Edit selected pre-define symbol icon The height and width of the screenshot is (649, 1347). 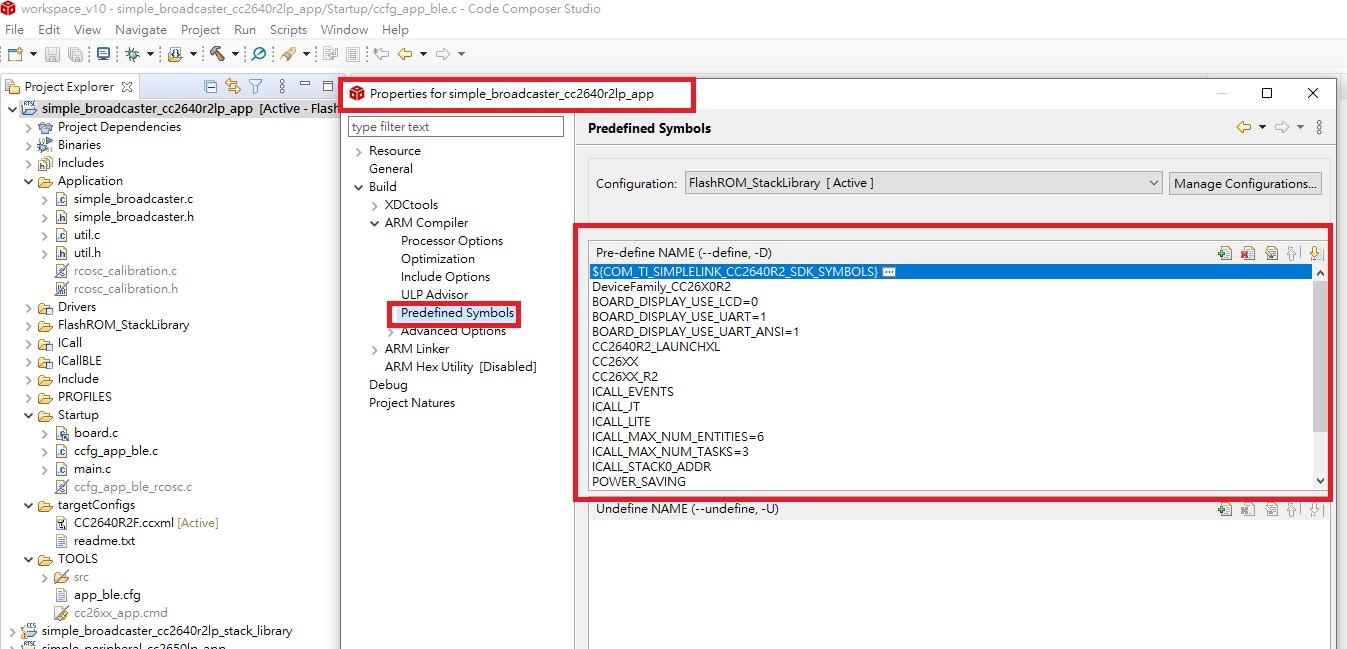coord(1272,254)
